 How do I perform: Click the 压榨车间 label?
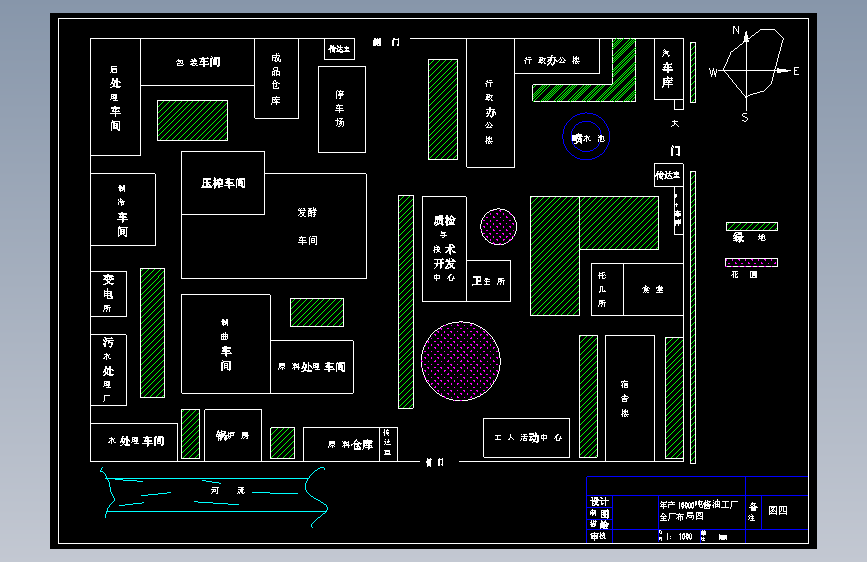pyautogui.click(x=223, y=183)
